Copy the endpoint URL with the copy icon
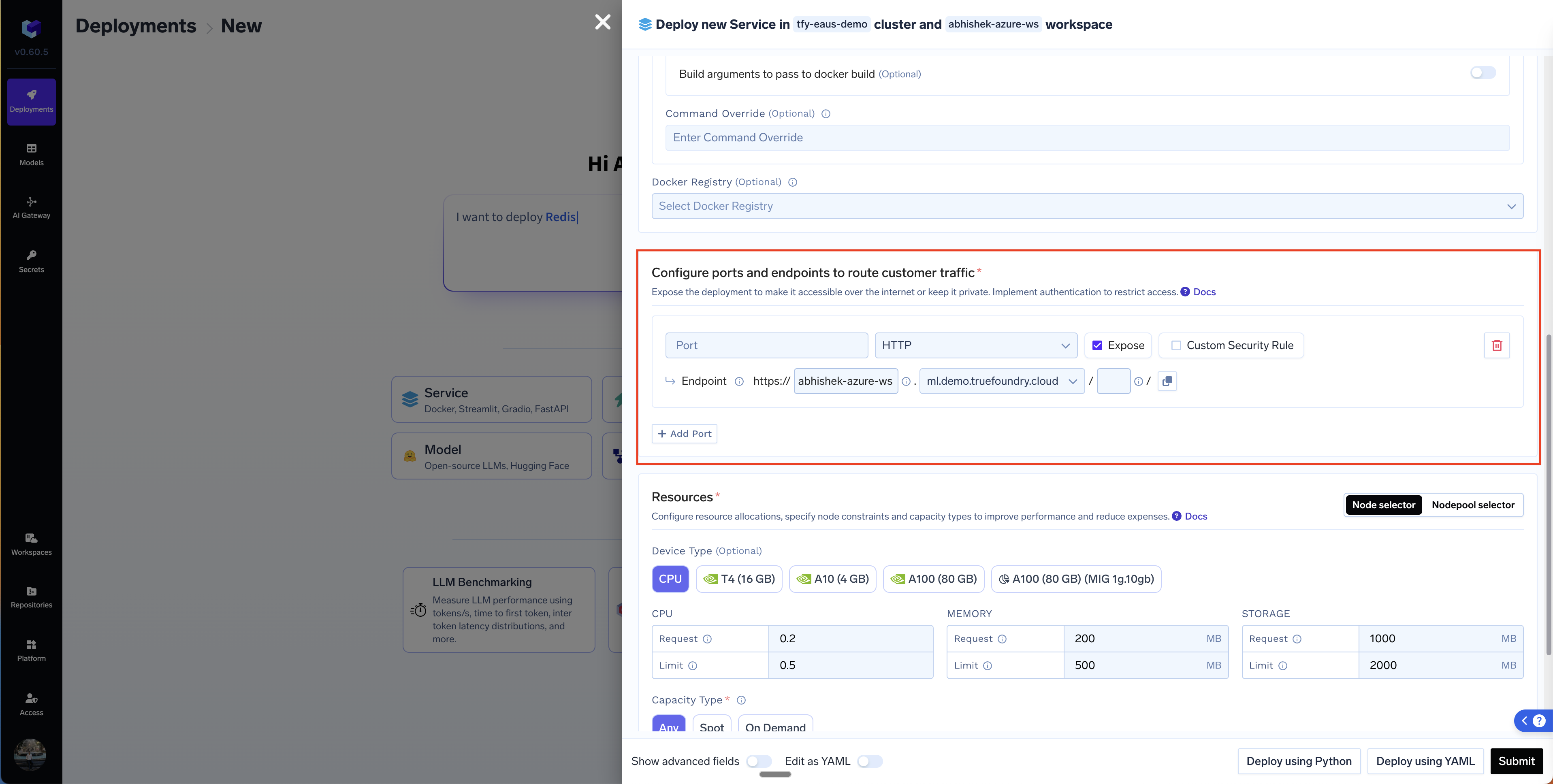Viewport: 1553px width, 784px height. (x=1167, y=381)
